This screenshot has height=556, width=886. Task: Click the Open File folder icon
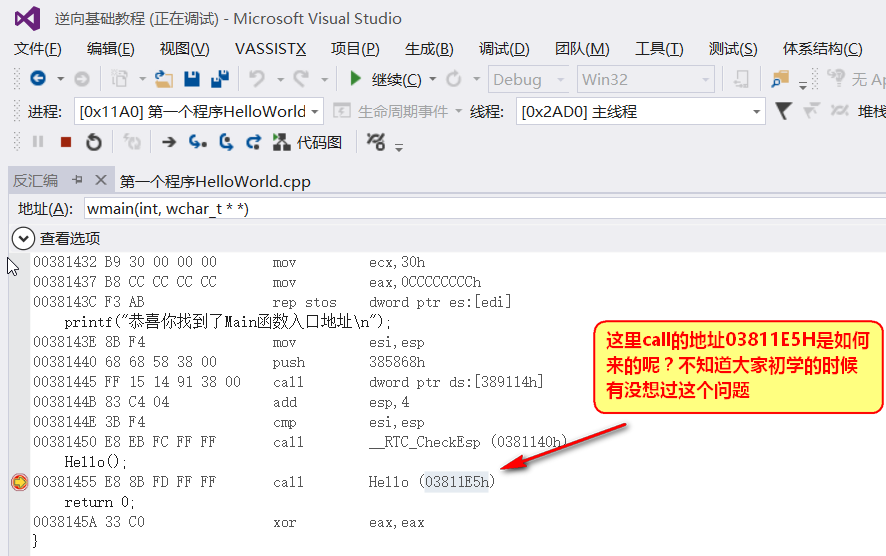click(x=163, y=79)
